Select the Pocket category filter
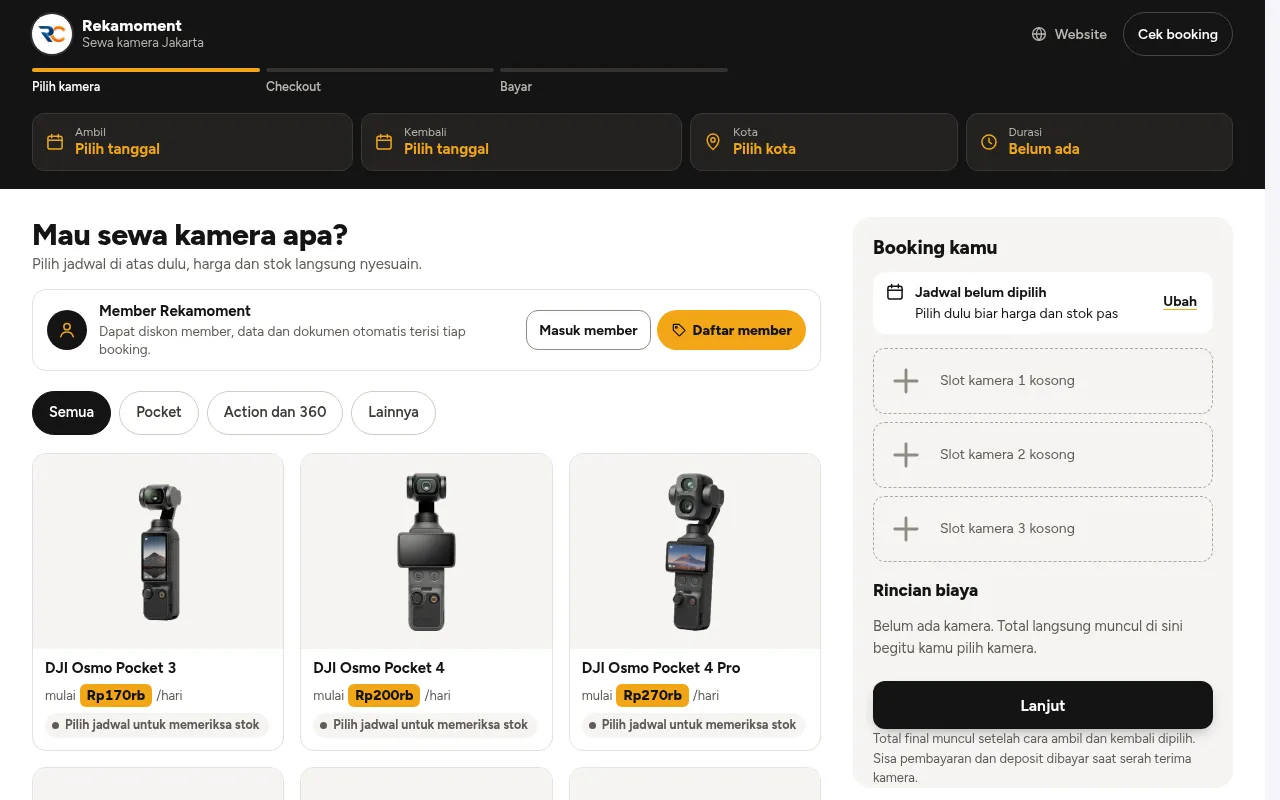 click(159, 413)
